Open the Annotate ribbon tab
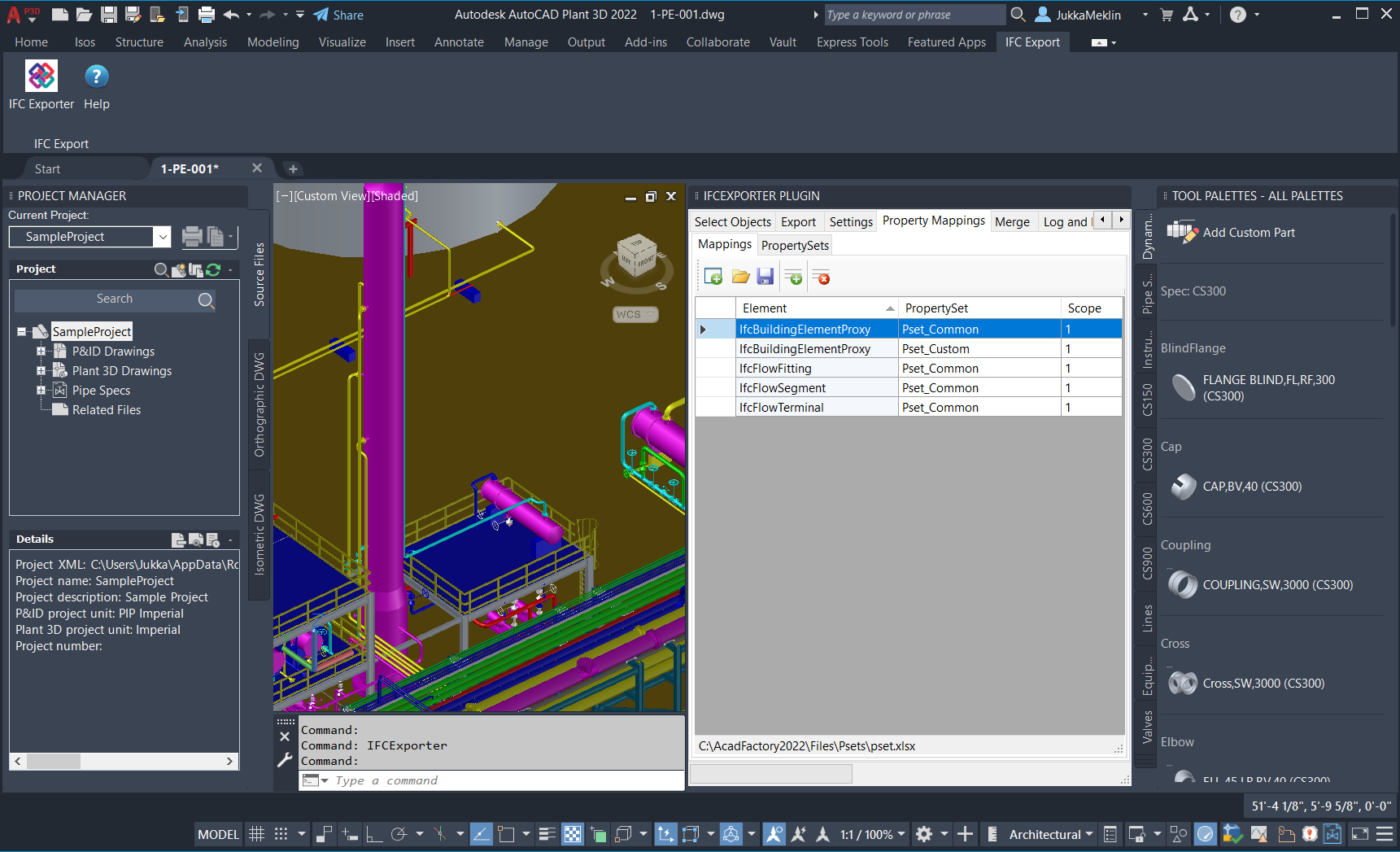This screenshot has height=852, width=1400. click(x=459, y=42)
